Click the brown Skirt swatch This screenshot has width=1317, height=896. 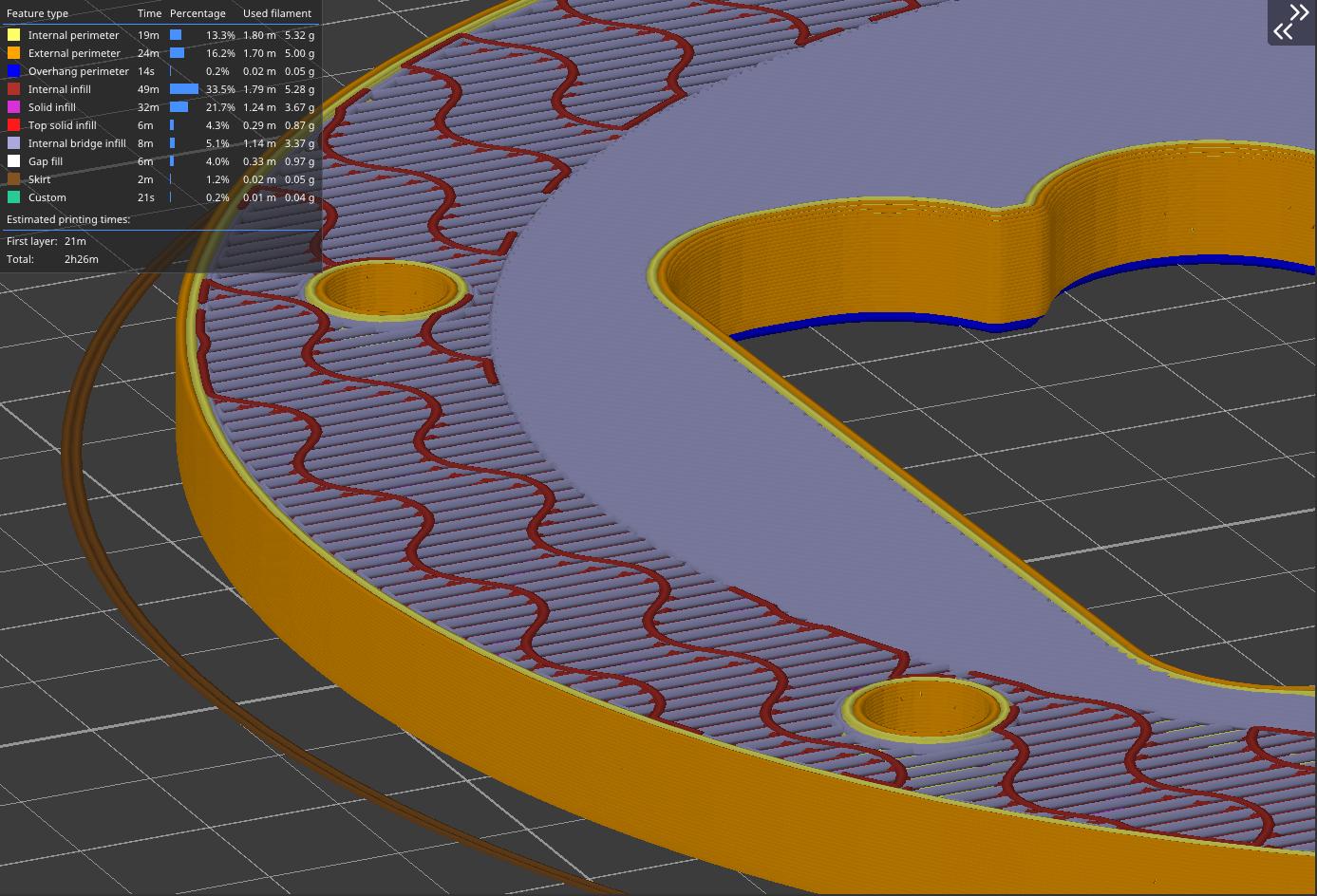[13, 179]
